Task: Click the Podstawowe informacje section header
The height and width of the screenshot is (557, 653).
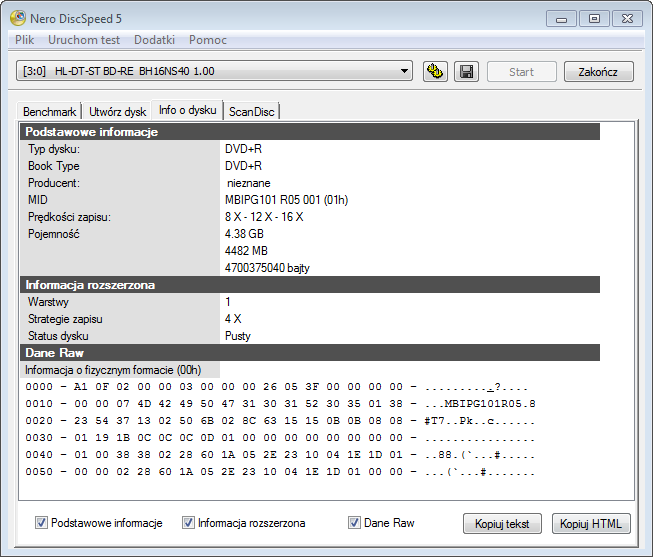Action: 310,132
